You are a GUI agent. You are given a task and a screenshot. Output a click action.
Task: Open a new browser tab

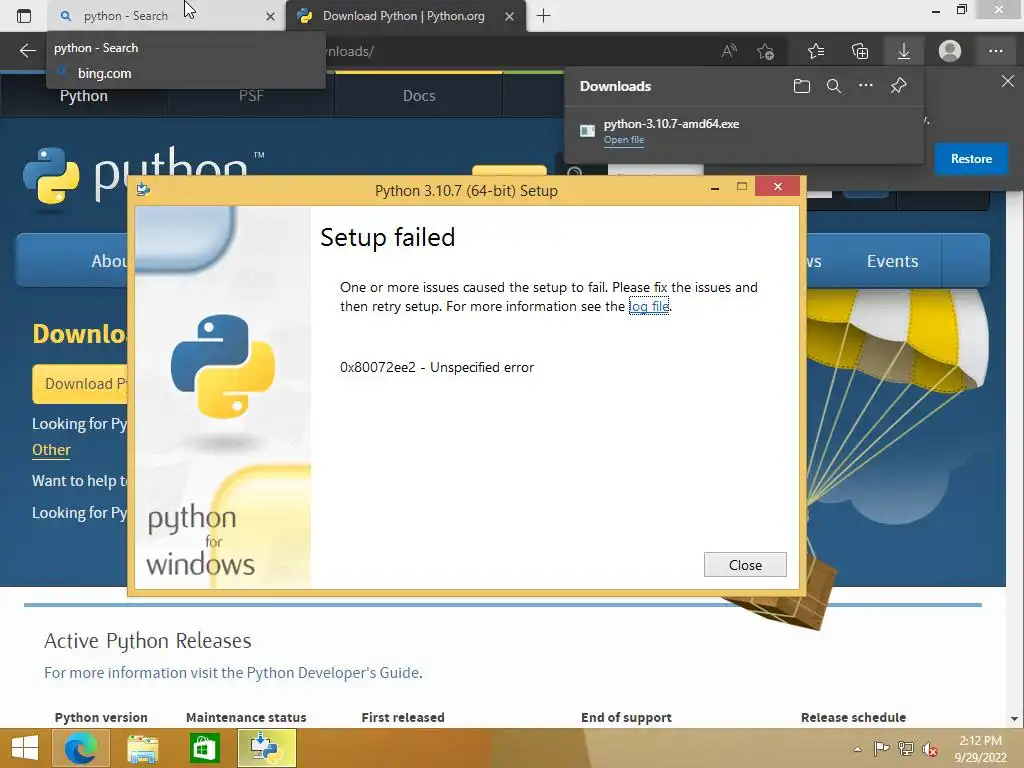pyautogui.click(x=543, y=16)
